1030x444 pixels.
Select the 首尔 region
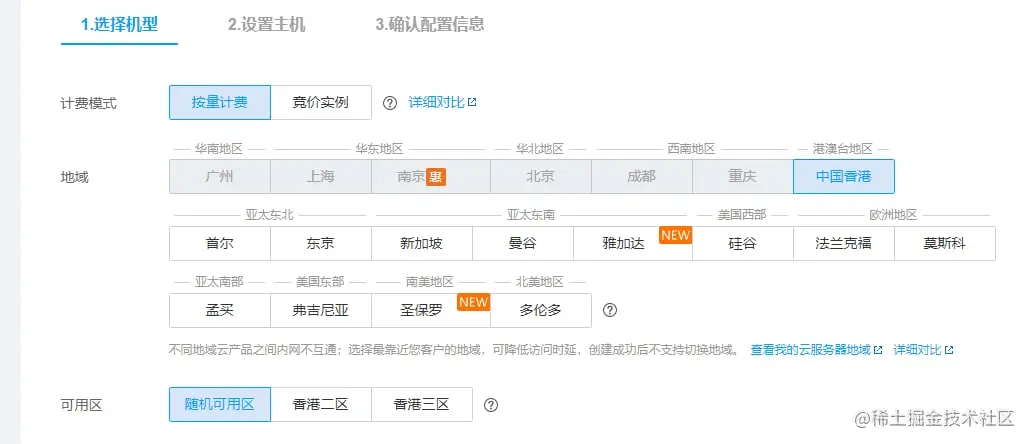pyautogui.click(x=220, y=244)
